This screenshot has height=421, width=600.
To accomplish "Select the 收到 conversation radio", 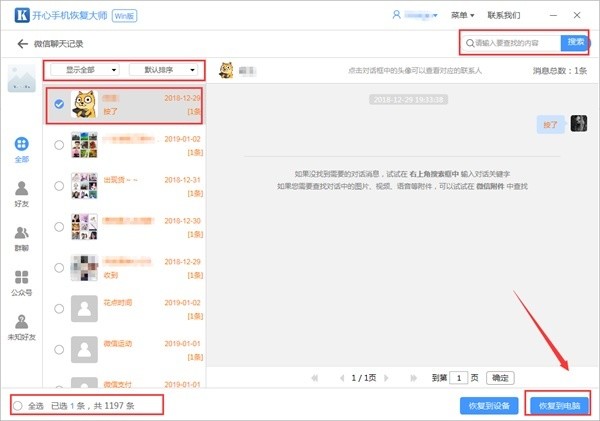I will [x=59, y=268].
